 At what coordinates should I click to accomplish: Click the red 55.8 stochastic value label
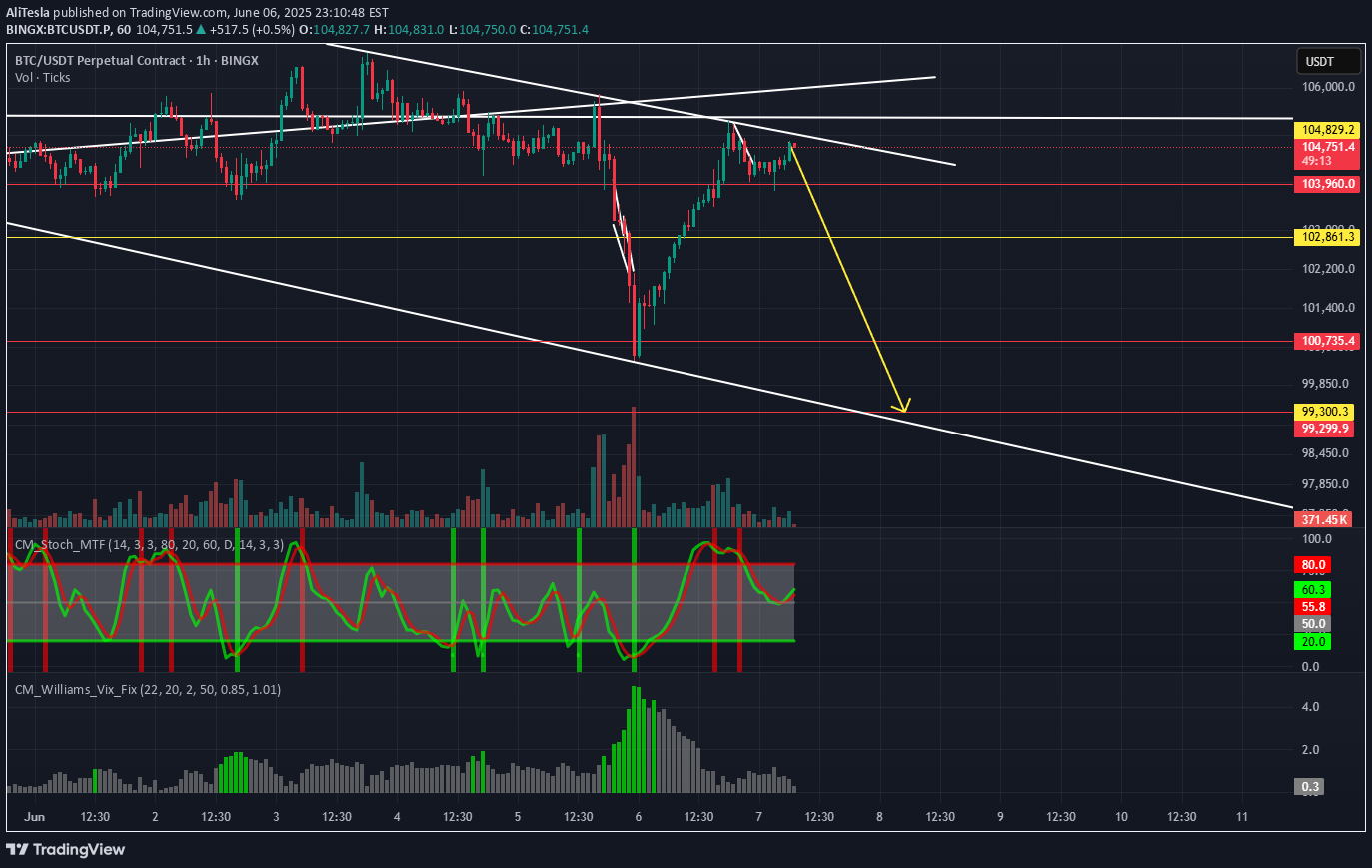(1313, 607)
